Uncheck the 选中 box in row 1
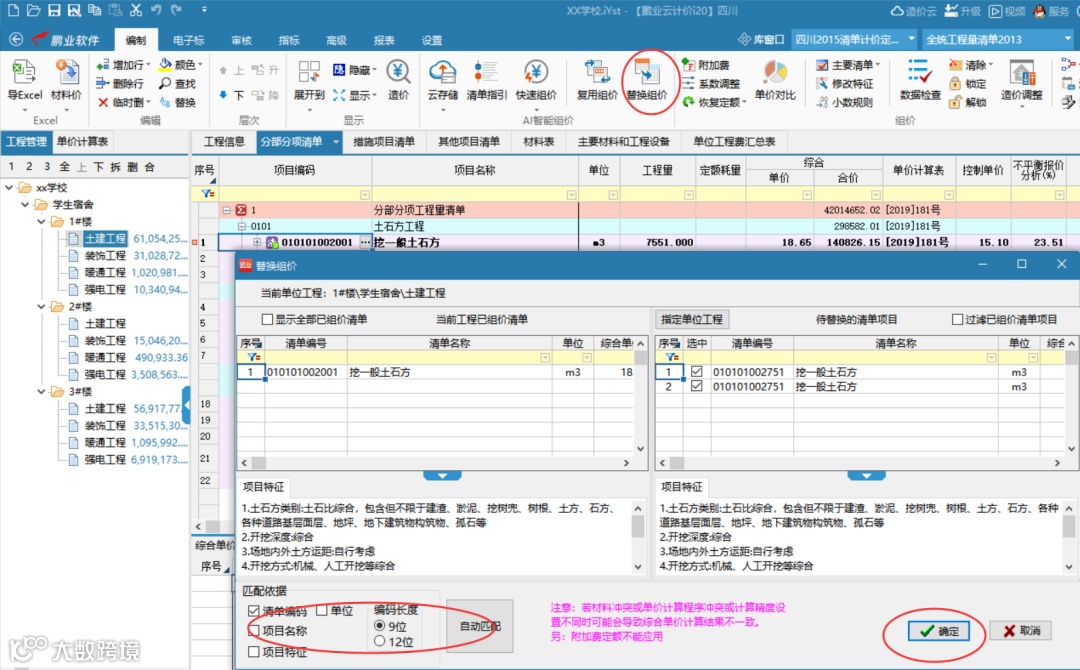Screen dimensions: 1080x670 tap(696, 371)
